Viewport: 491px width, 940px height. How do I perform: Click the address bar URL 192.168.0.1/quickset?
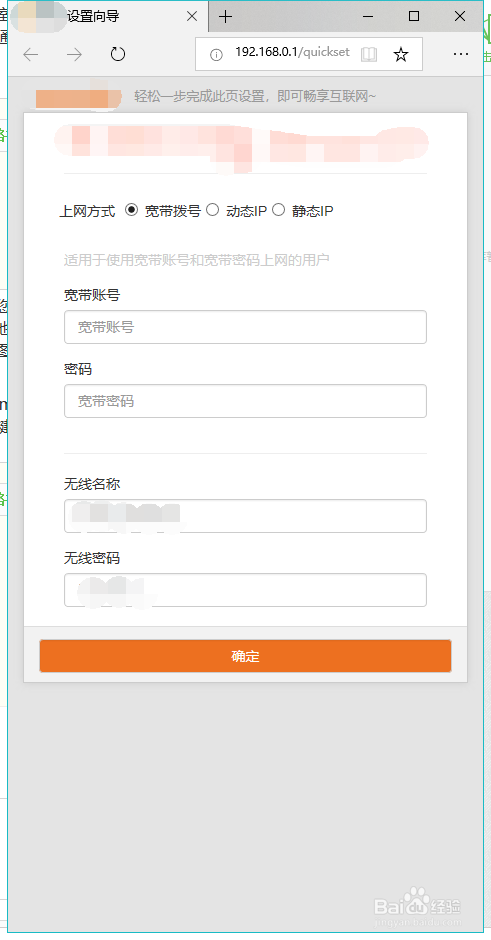click(292, 52)
